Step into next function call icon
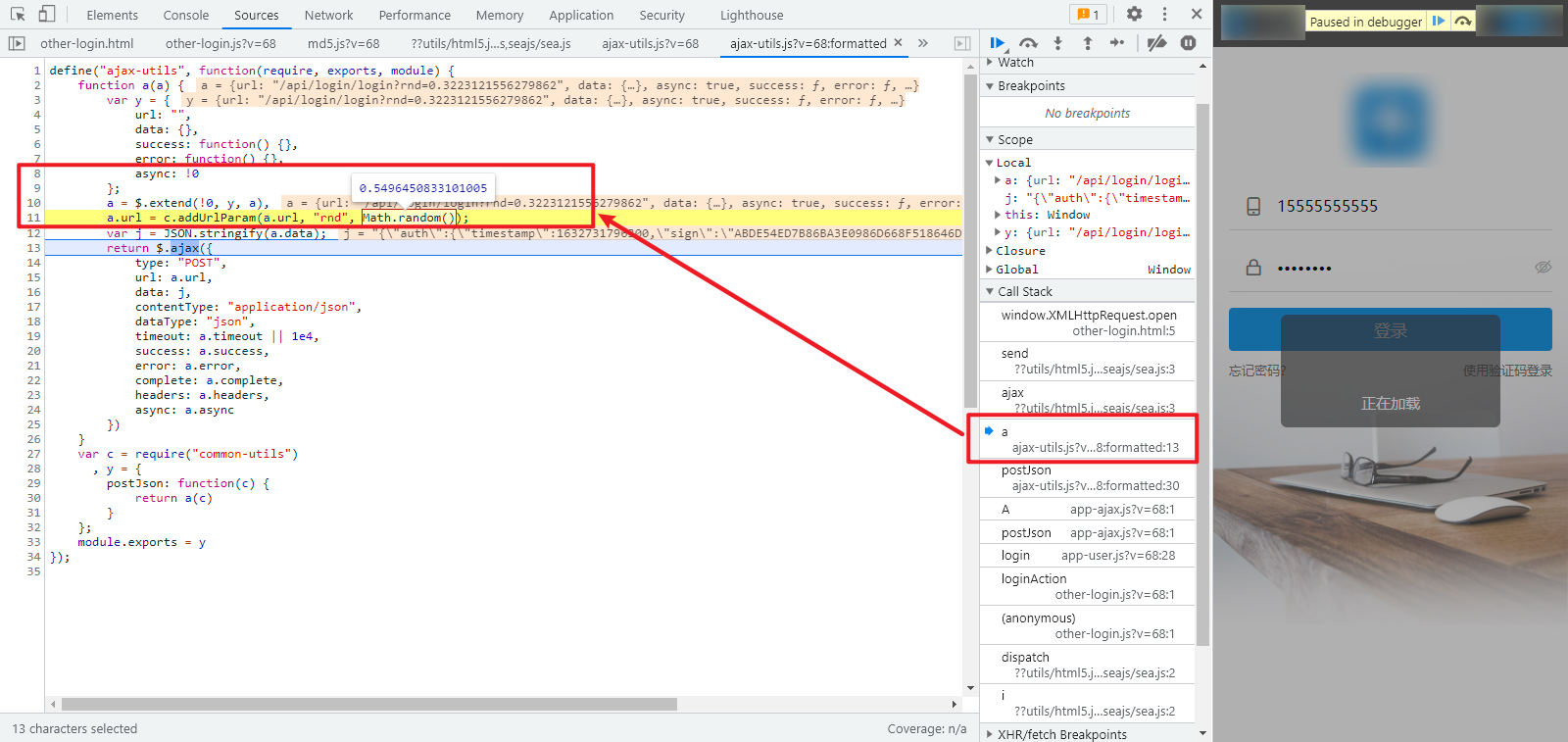Image resolution: width=1568 pixels, height=742 pixels. [1057, 43]
